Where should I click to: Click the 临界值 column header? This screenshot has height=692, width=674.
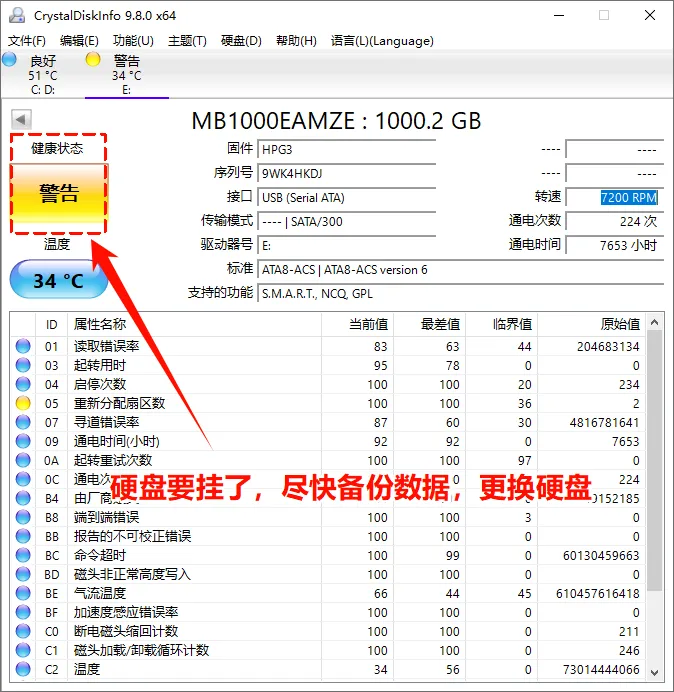point(501,325)
